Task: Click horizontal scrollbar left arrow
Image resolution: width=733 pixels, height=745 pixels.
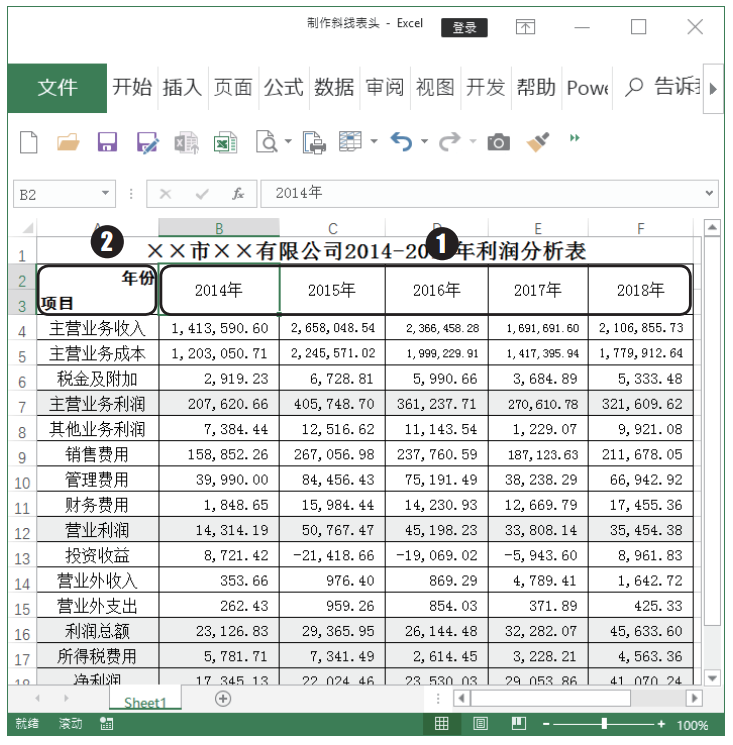Action: point(461,698)
